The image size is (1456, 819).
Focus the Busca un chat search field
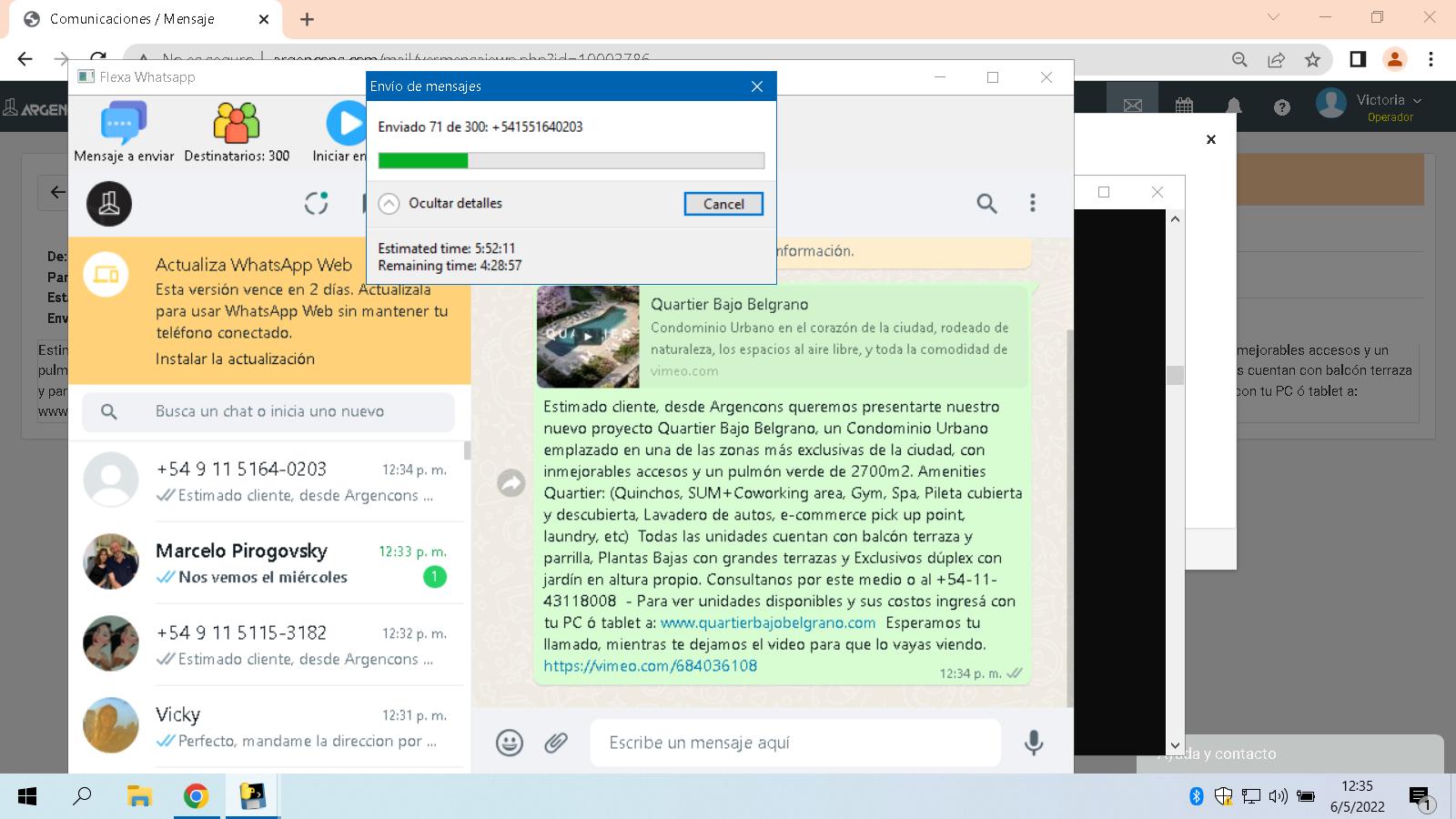(268, 411)
